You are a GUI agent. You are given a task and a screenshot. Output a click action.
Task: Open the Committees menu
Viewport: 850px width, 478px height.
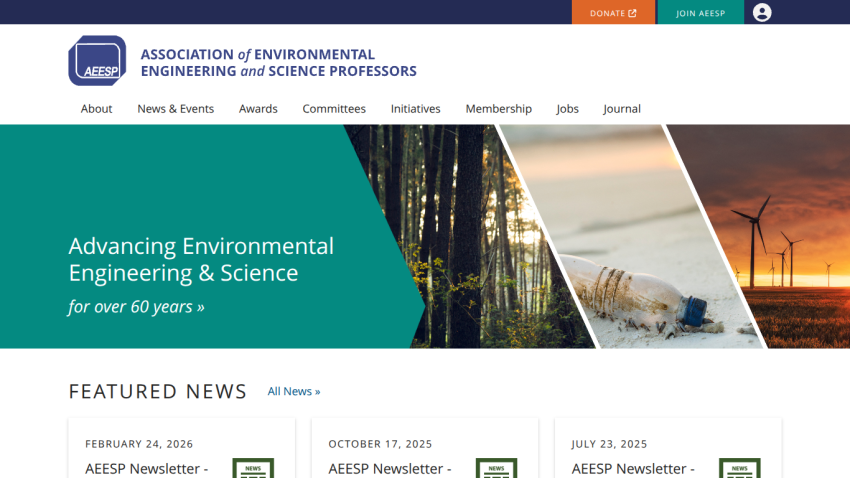pos(334,109)
